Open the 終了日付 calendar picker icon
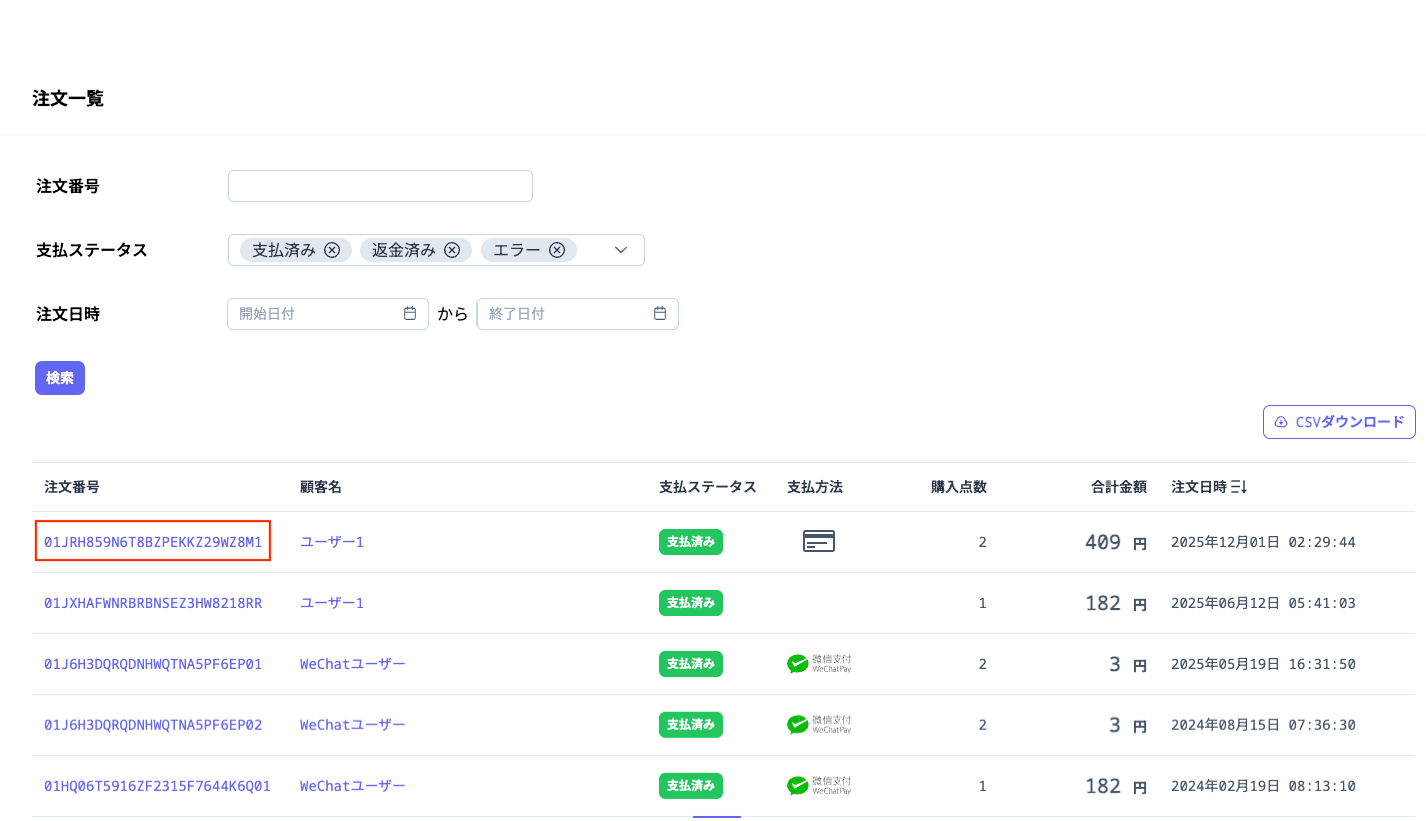The height and width of the screenshot is (821, 1426). pyautogui.click(x=660, y=313)
